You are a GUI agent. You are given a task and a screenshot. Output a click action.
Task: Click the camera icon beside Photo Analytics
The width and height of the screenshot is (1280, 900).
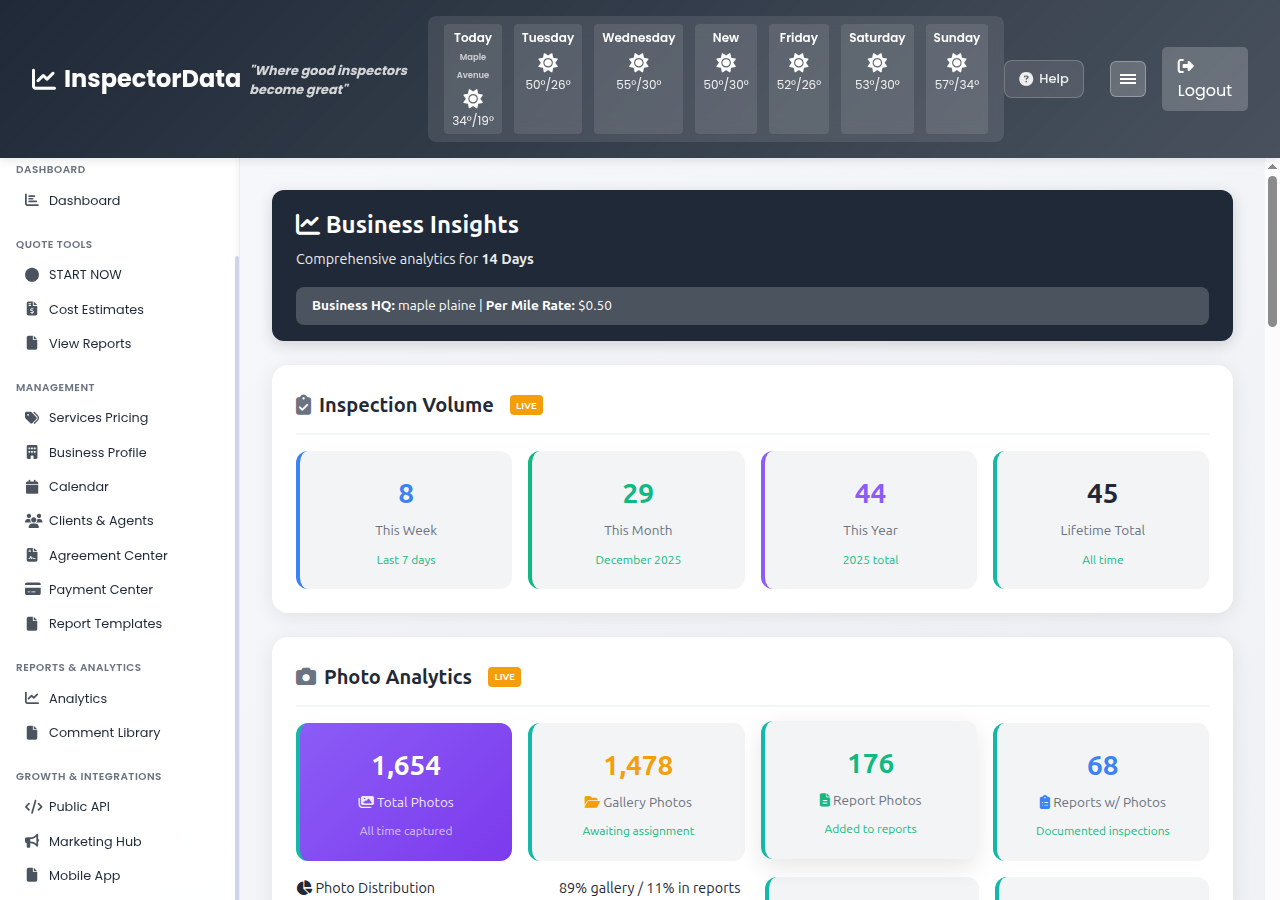pyautogui.click(x=306, y=676)
